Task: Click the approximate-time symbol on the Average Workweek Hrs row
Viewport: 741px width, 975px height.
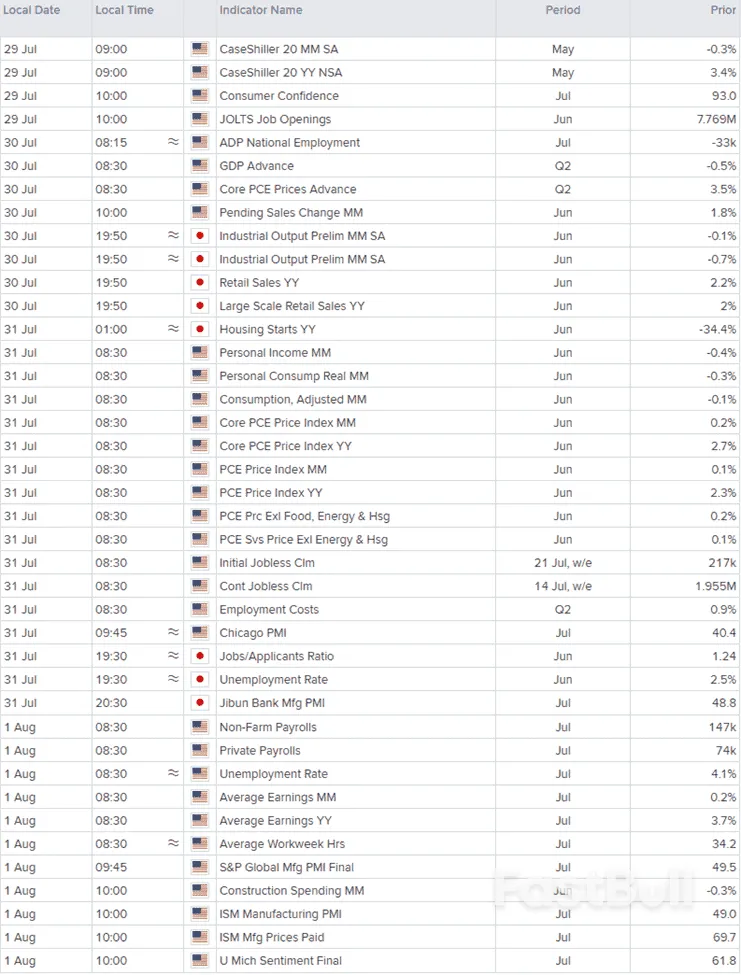Action: (173, 843)
